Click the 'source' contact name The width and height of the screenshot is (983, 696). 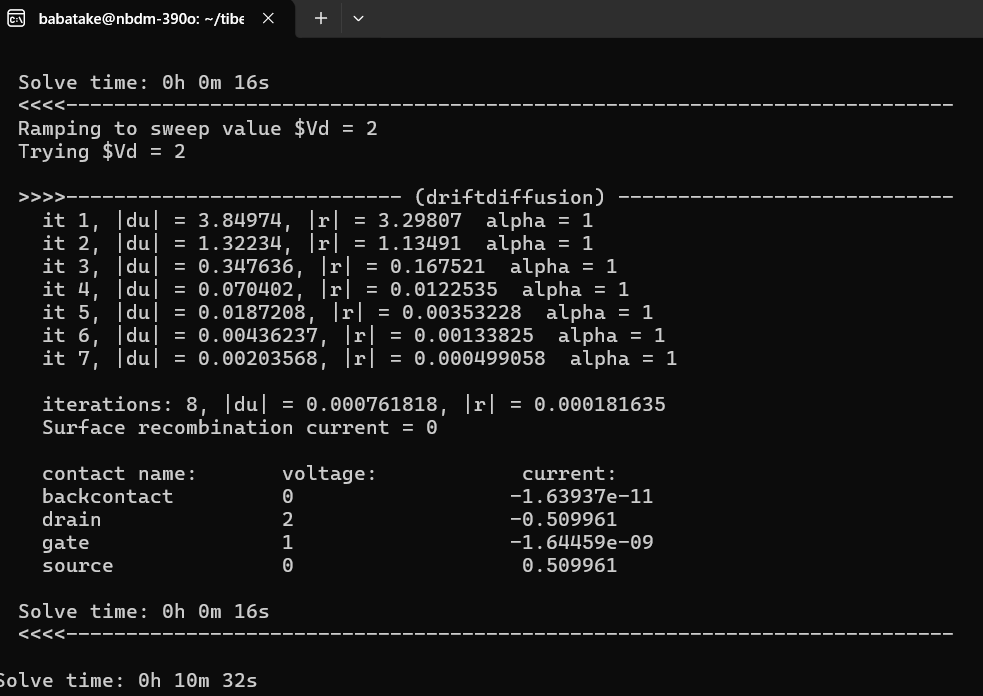tap(78, 566)
